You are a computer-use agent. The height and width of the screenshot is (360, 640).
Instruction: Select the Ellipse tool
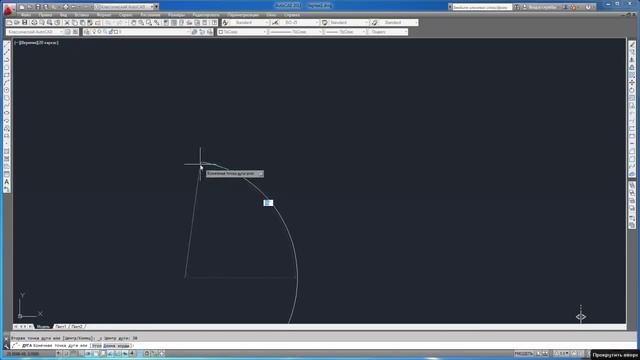pyautogui.click(x=7, y=113)
